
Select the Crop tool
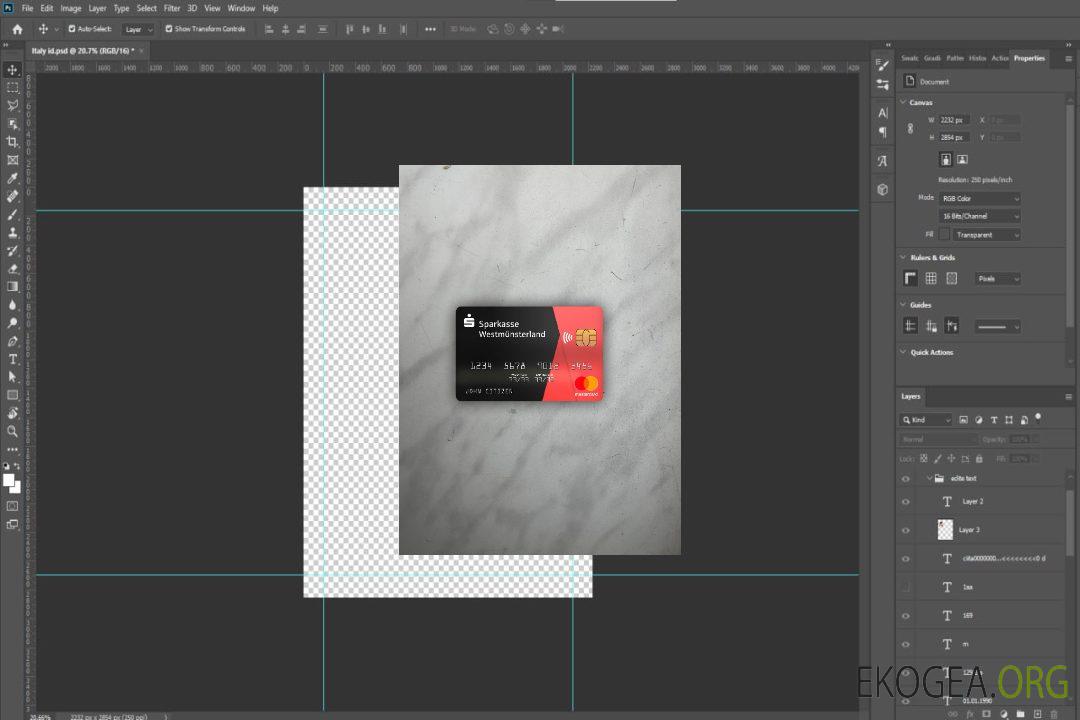[12, 142]
